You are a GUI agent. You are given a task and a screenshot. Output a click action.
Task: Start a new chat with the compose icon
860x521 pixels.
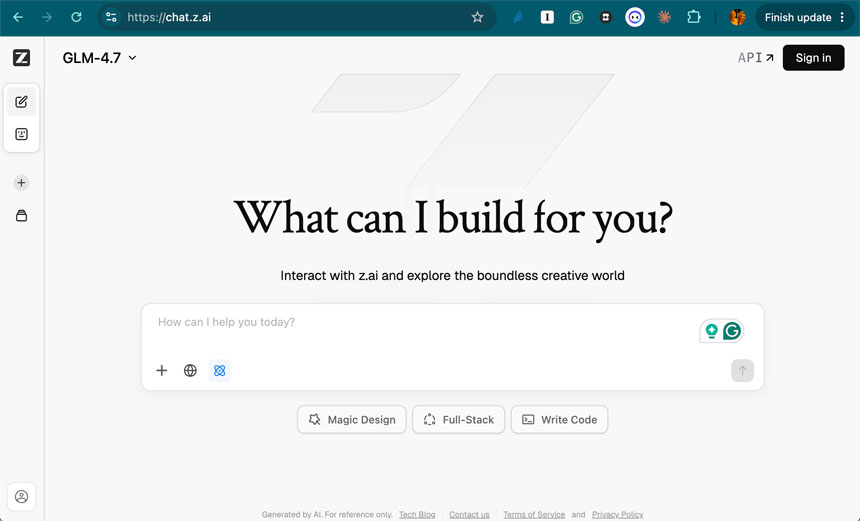point(21,102)
